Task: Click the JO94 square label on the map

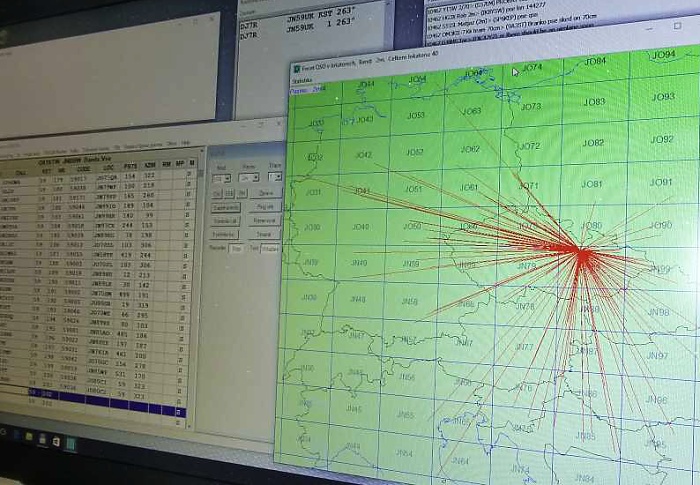Action: pyautogui.click(x=663, y=54)
